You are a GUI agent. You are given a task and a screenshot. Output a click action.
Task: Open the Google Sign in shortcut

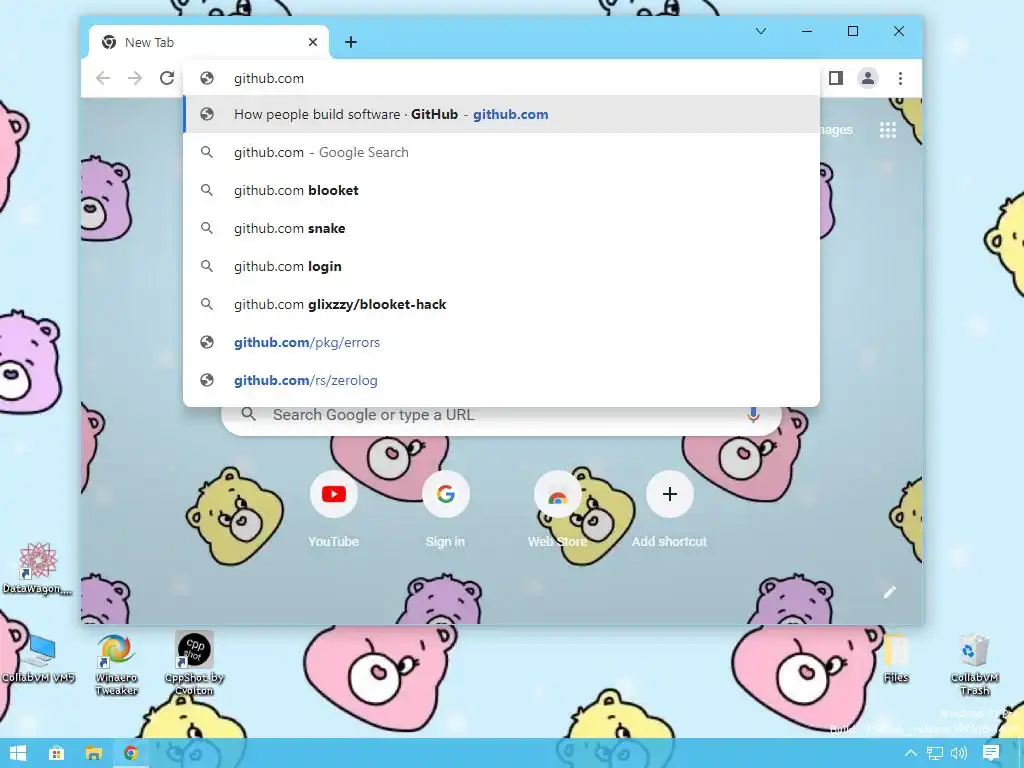pos(445,509)
